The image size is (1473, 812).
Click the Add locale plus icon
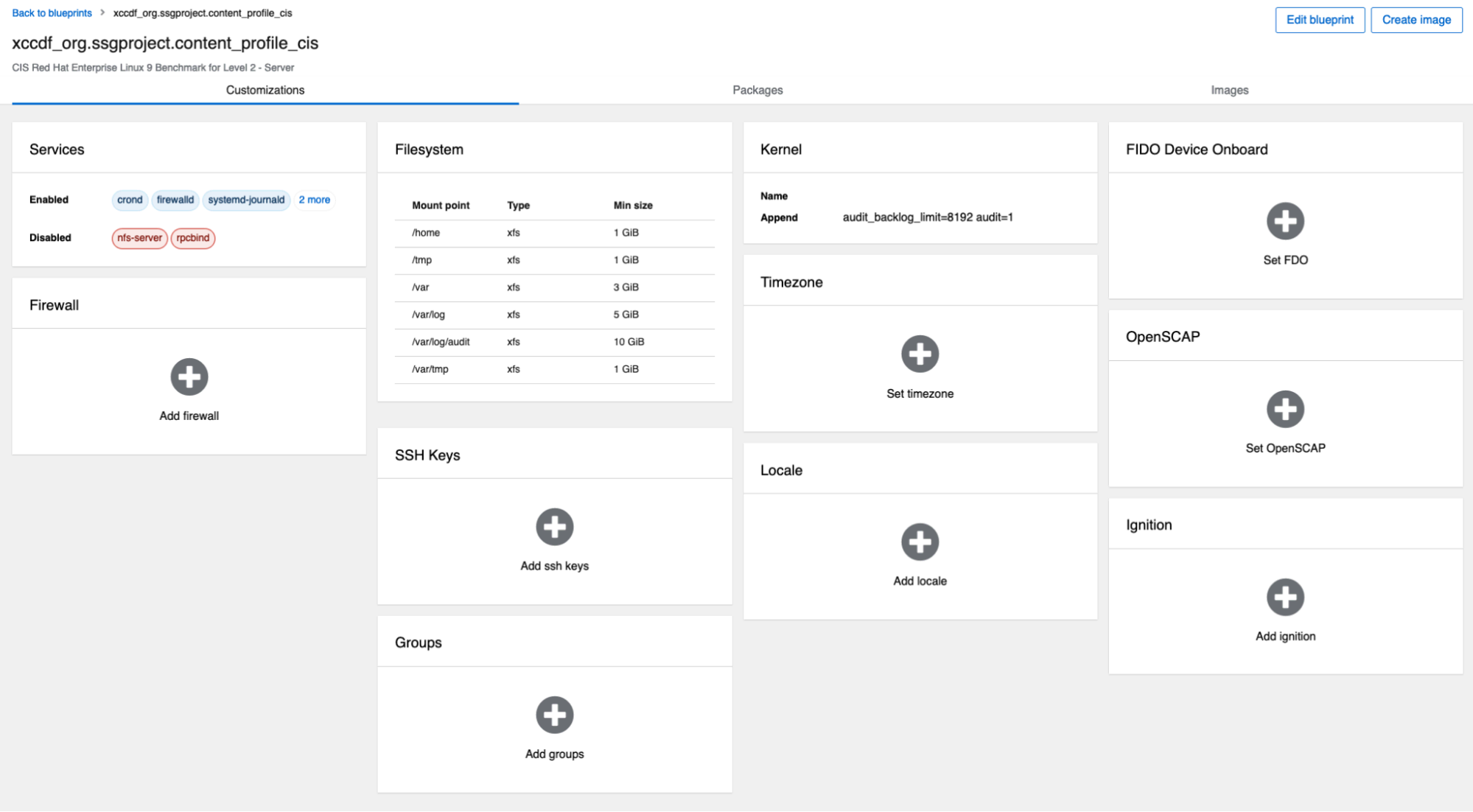pyautogui.click(x=920, y=542)
